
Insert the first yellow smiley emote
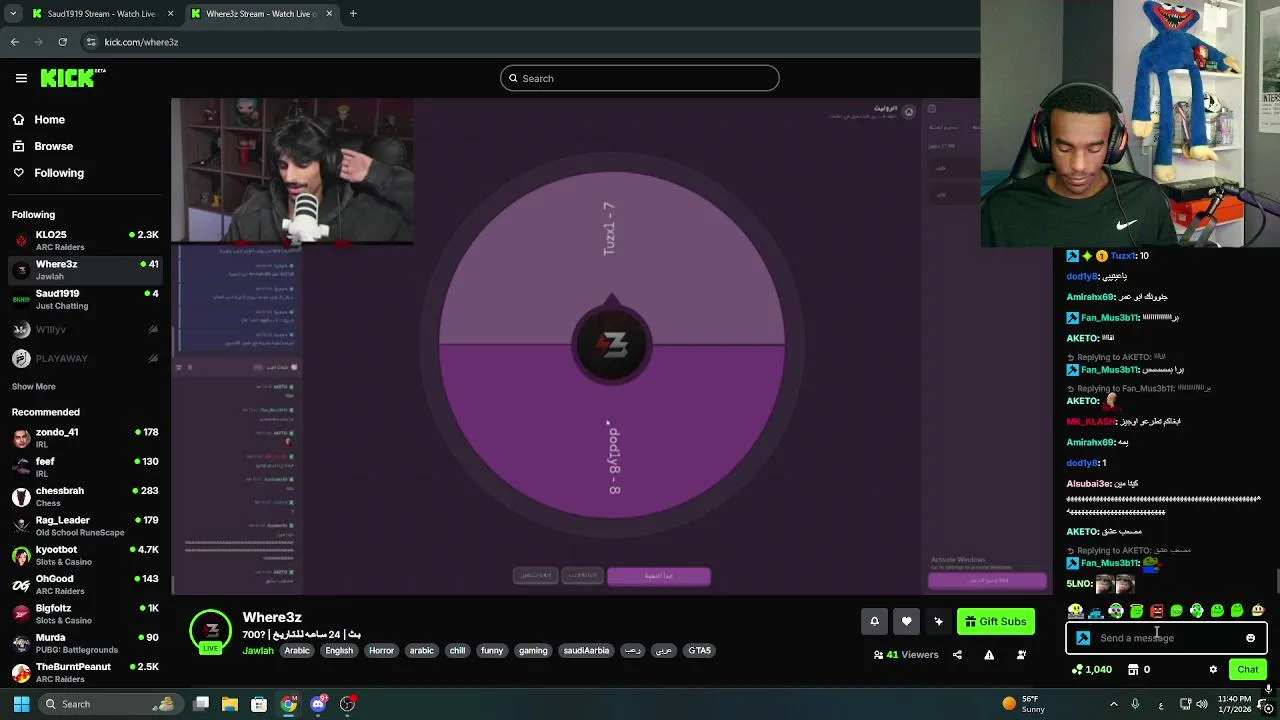(1076, 610)
